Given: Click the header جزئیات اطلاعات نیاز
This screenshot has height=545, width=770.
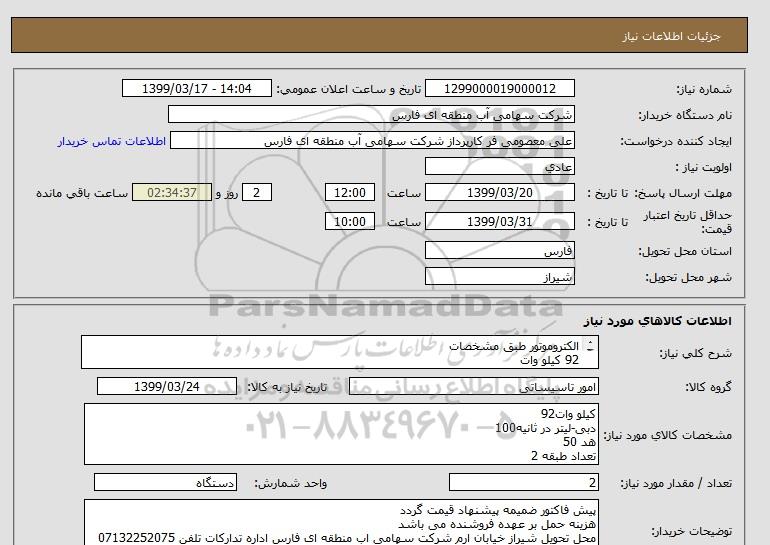Looking at the screenshot, I should tap(671, 36).
